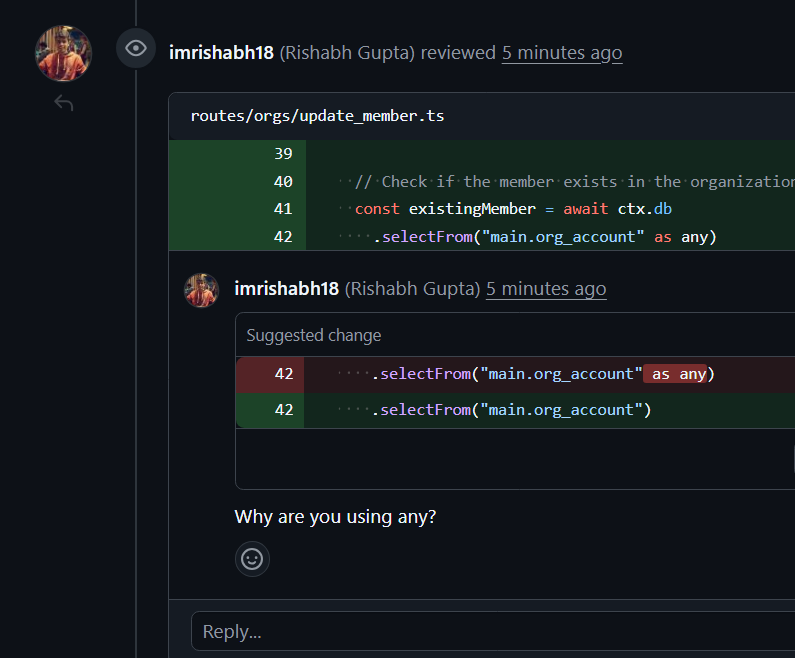Click the large imrishabh18 profile avatar
The width and height of the screenshot is (795, 658).
click(x=63, y=53)
